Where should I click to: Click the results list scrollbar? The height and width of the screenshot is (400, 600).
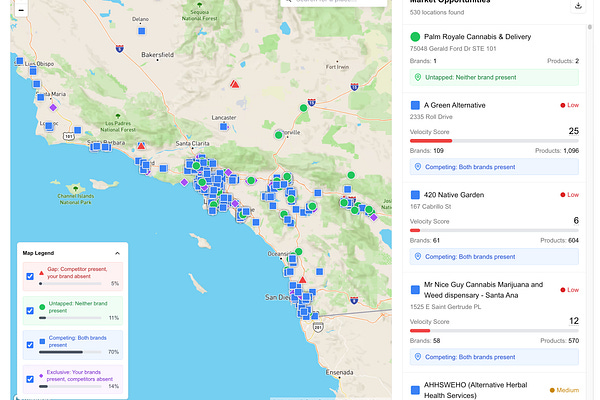click(x=590, y=27)
